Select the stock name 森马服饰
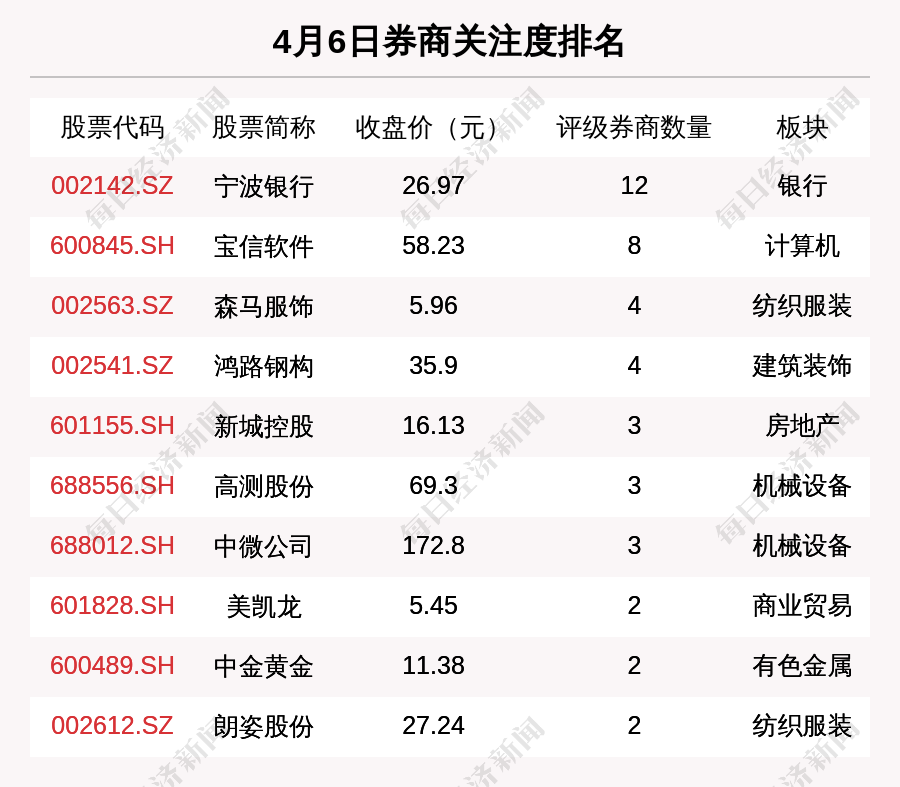Image resolution: width=900 pixels, height=787 pixels. [263, 307]
